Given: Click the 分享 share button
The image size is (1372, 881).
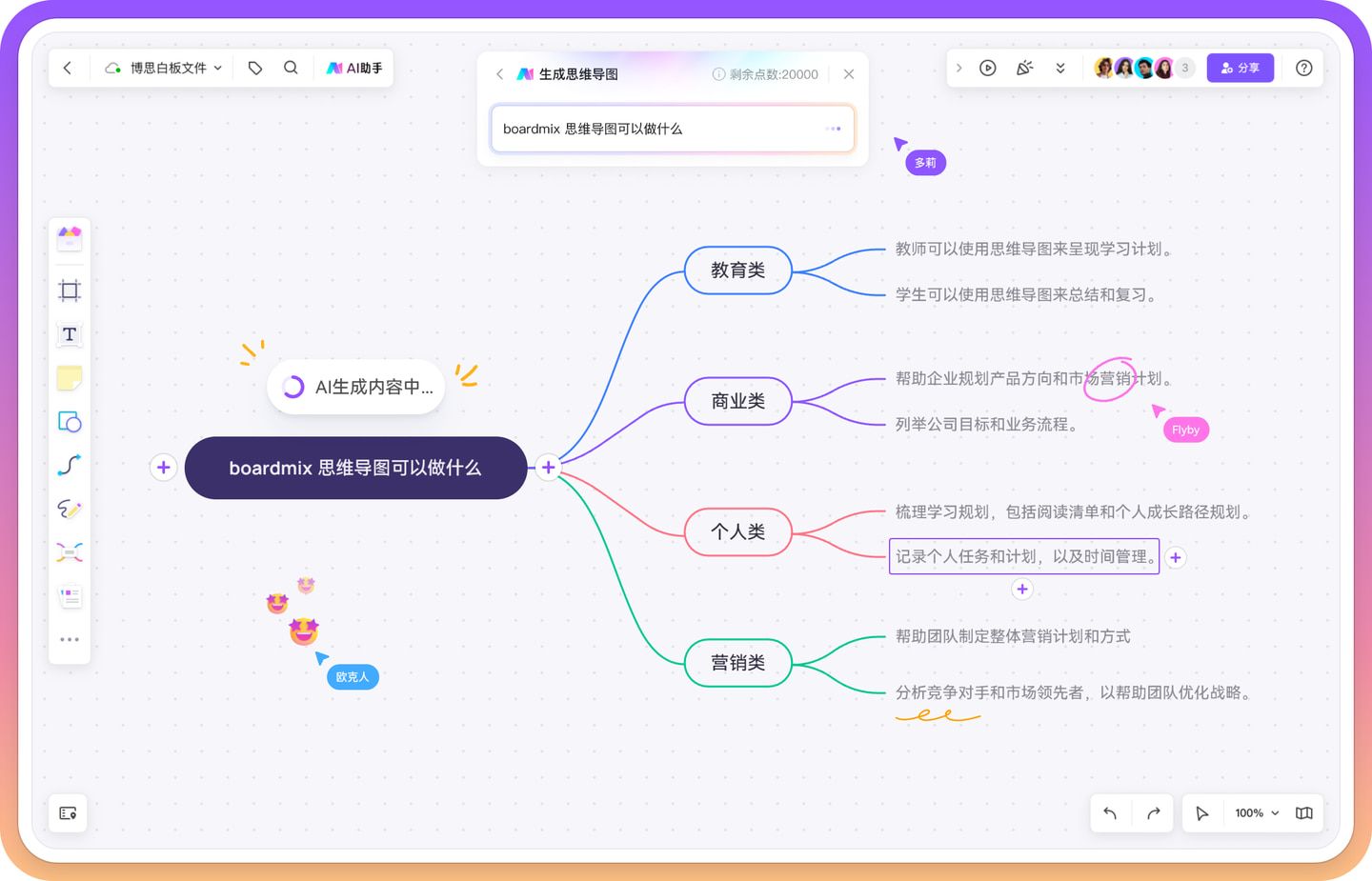Looking at the screenshot, I should tap(1241, 68).
